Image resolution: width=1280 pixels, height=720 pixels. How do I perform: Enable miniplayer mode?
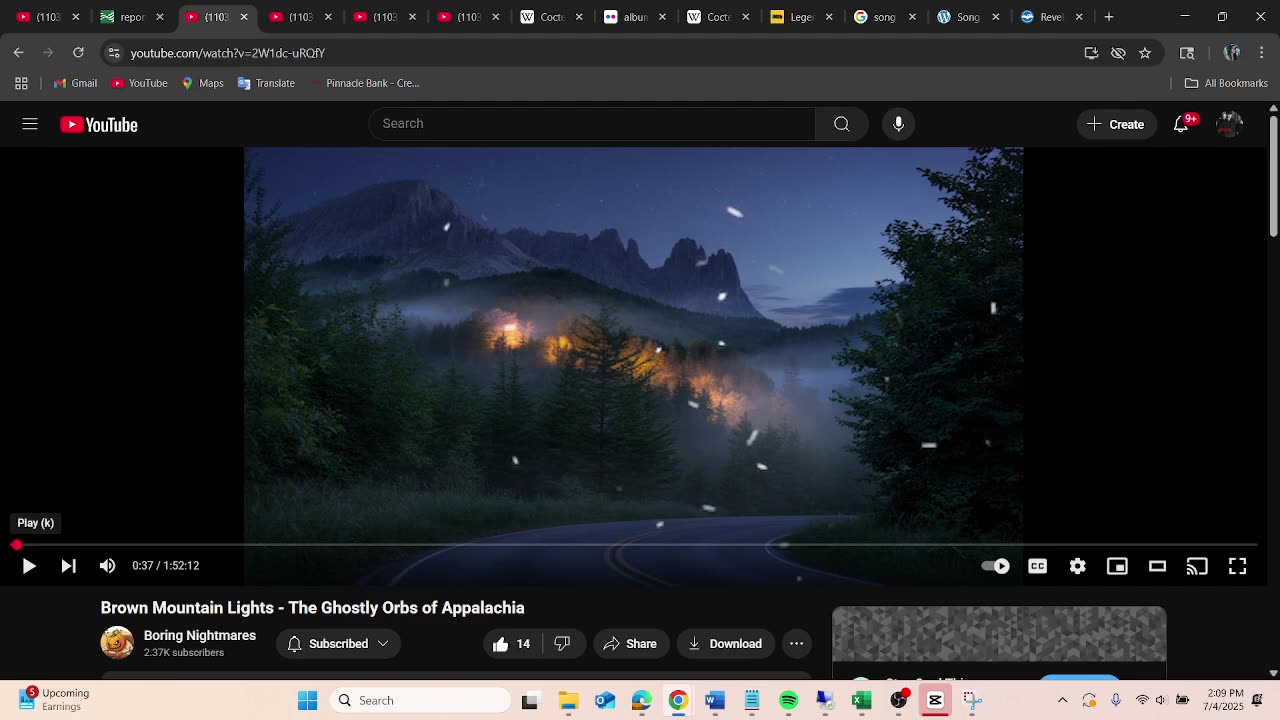(x=1117, y=566)
